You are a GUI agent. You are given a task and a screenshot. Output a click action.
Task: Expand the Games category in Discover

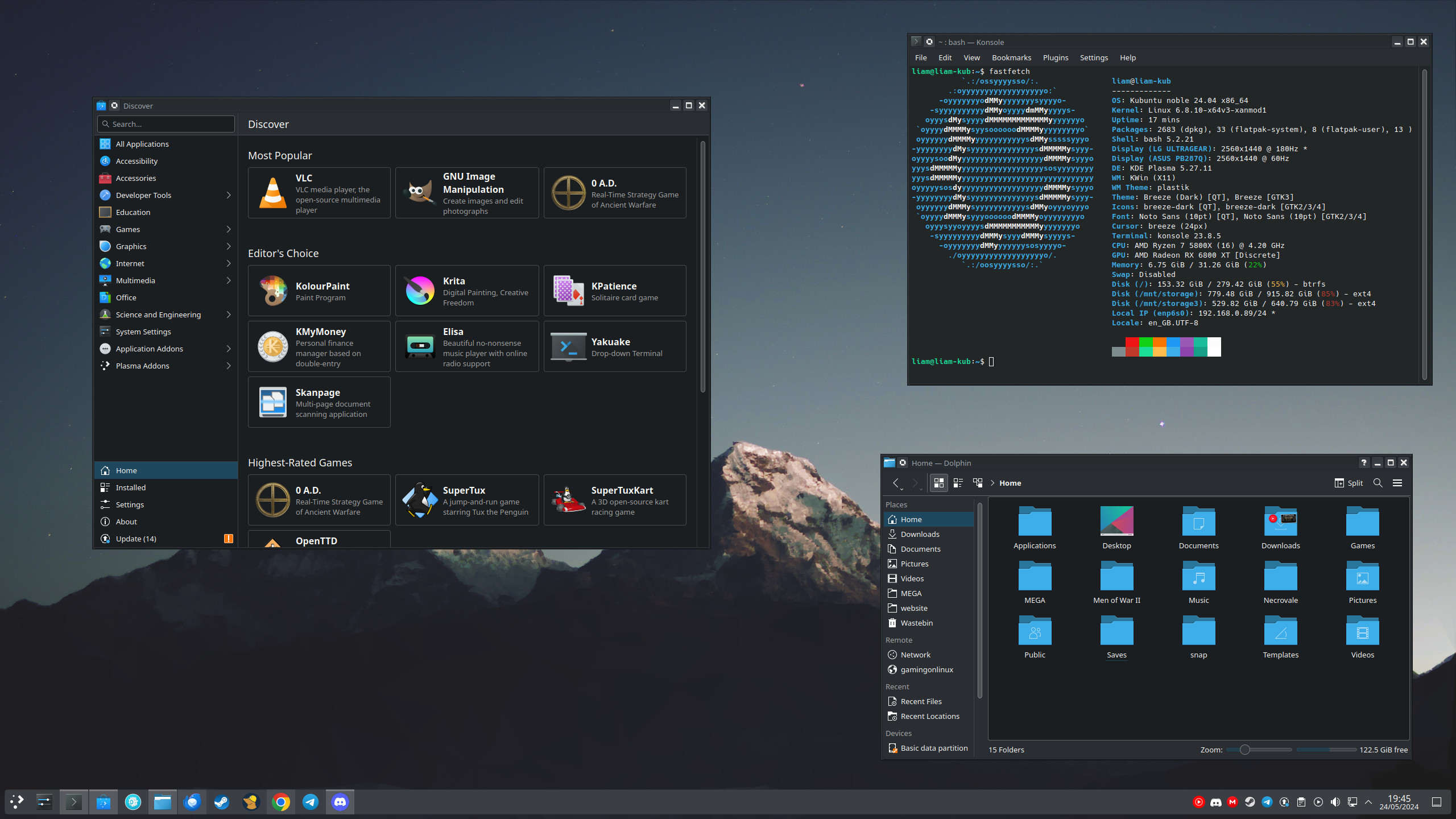[x=229, y=229]
